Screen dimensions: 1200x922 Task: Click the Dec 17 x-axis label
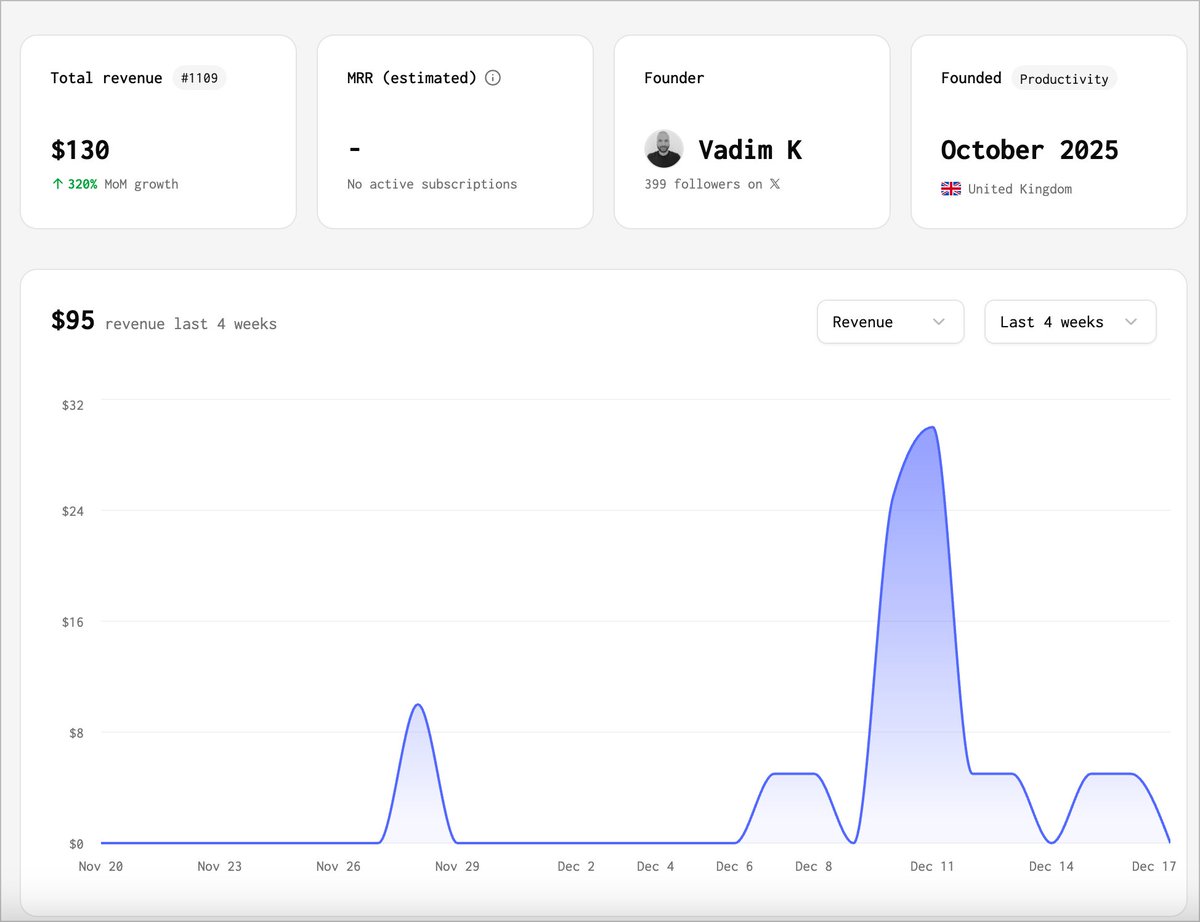1154,867
